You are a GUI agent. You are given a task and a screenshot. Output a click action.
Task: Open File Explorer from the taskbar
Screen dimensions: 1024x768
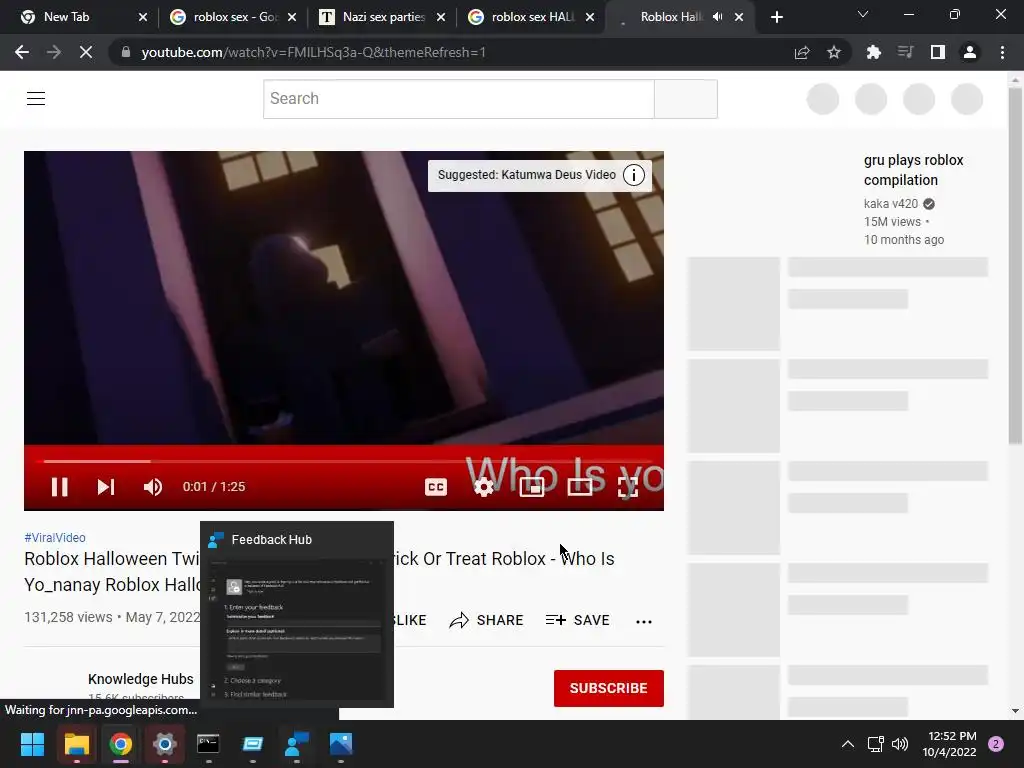pos(76,744)
